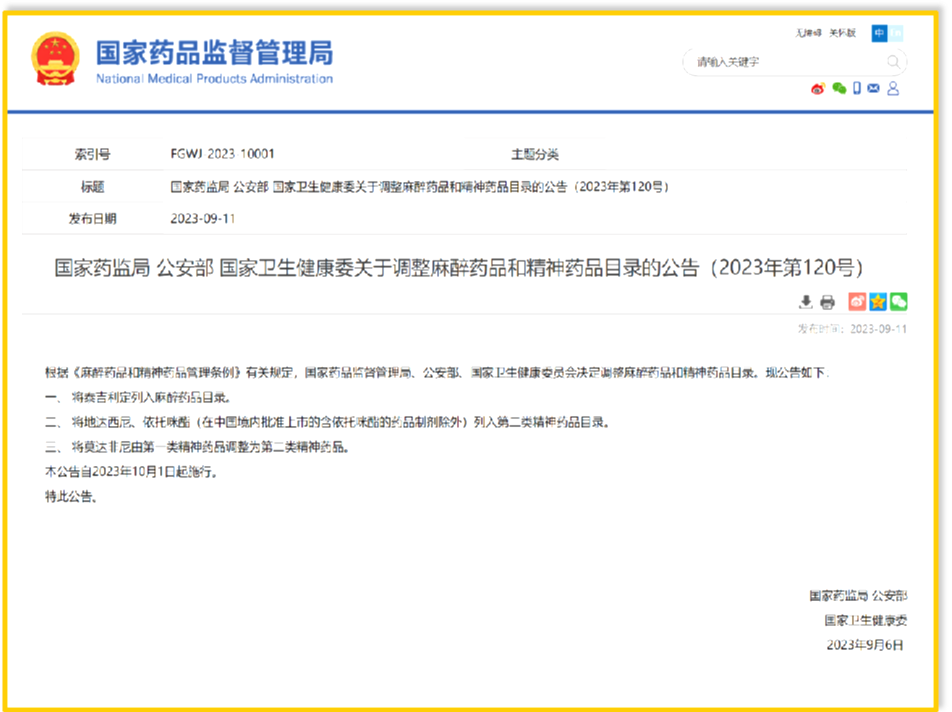The width and height of the screenshot is (952, 712).
Task: Click the magnifier search icon
Action: tap(893, 61)
